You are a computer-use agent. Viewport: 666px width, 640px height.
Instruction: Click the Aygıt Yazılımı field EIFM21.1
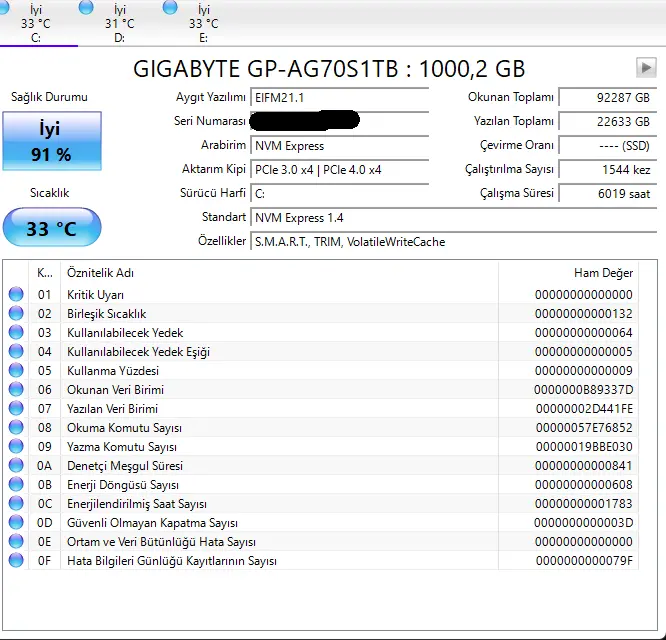click(340, 98)
